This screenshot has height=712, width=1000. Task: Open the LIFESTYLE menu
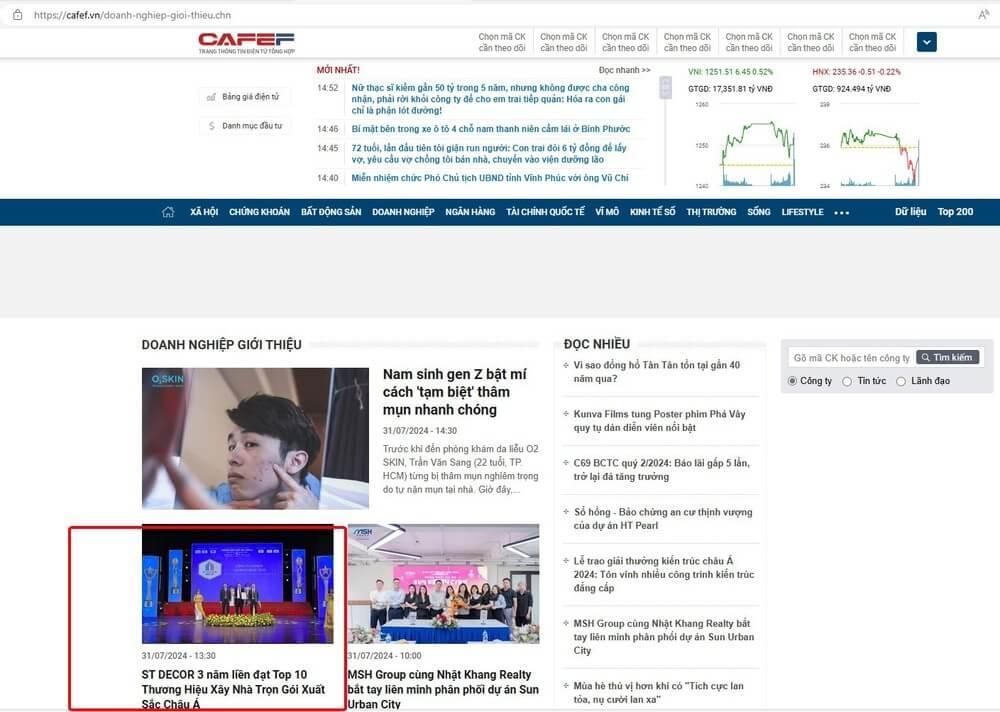coord(802,212)
